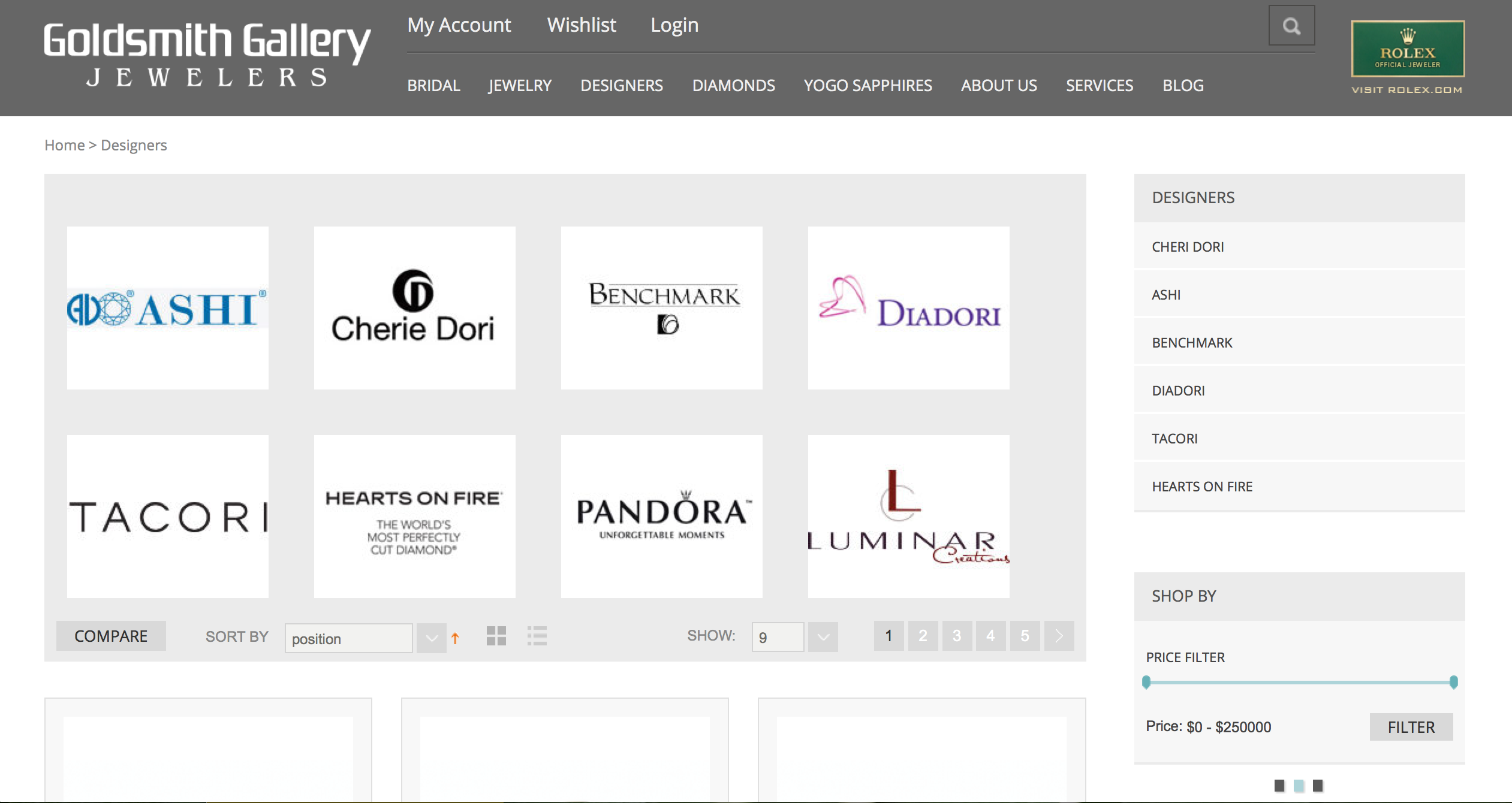Open Diadori in sidebar
Image resolution: width=1512 pixels, height=803 pixels.
tap(1299, 391)
